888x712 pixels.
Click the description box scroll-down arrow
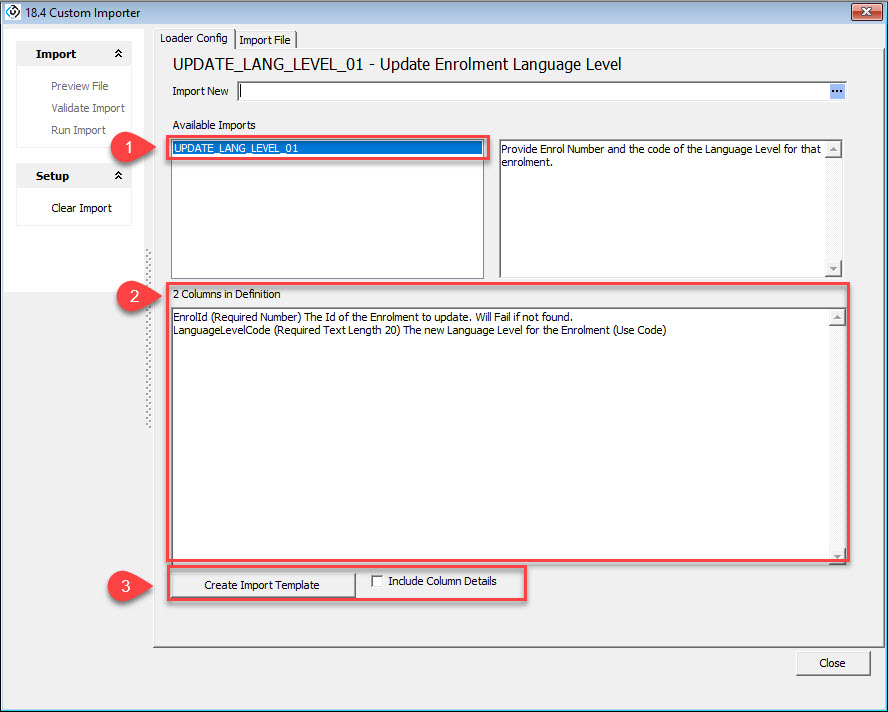click(x=834, y=269)
